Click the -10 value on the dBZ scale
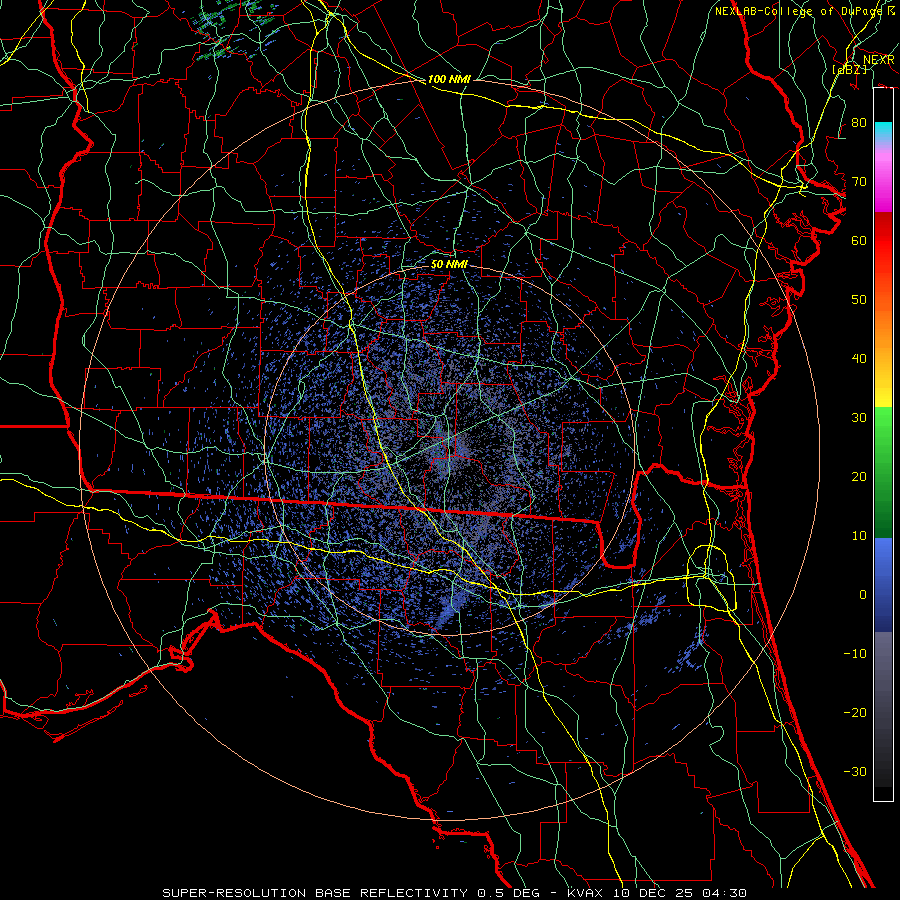 tap(855, 653)
